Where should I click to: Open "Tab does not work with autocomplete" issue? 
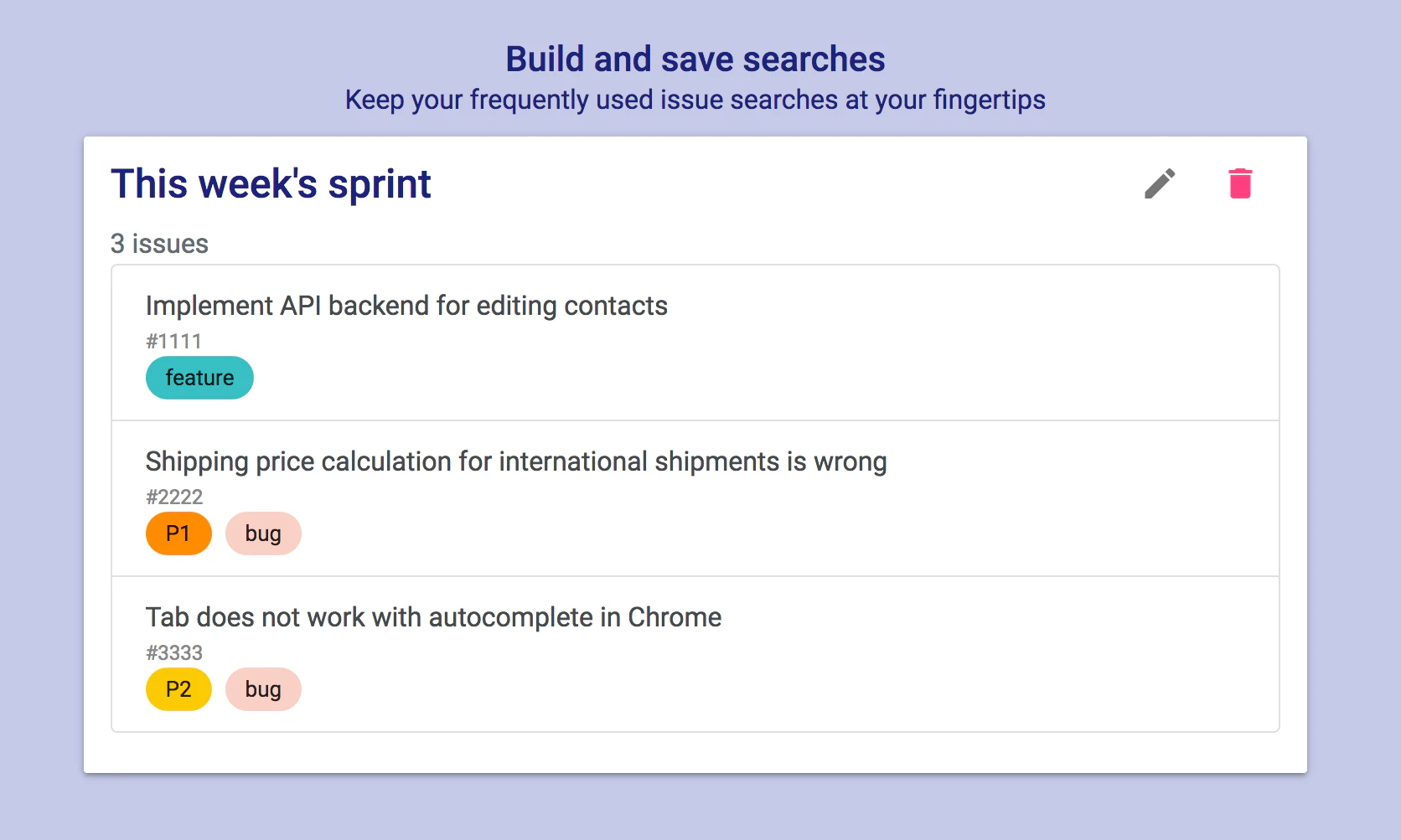[x=433, y=617]
